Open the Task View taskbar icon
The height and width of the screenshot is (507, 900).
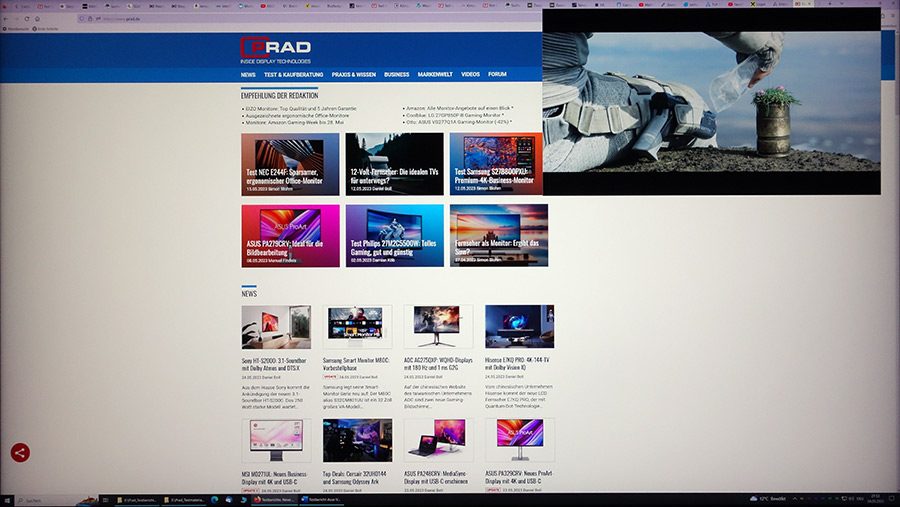(x=105, y=500)
